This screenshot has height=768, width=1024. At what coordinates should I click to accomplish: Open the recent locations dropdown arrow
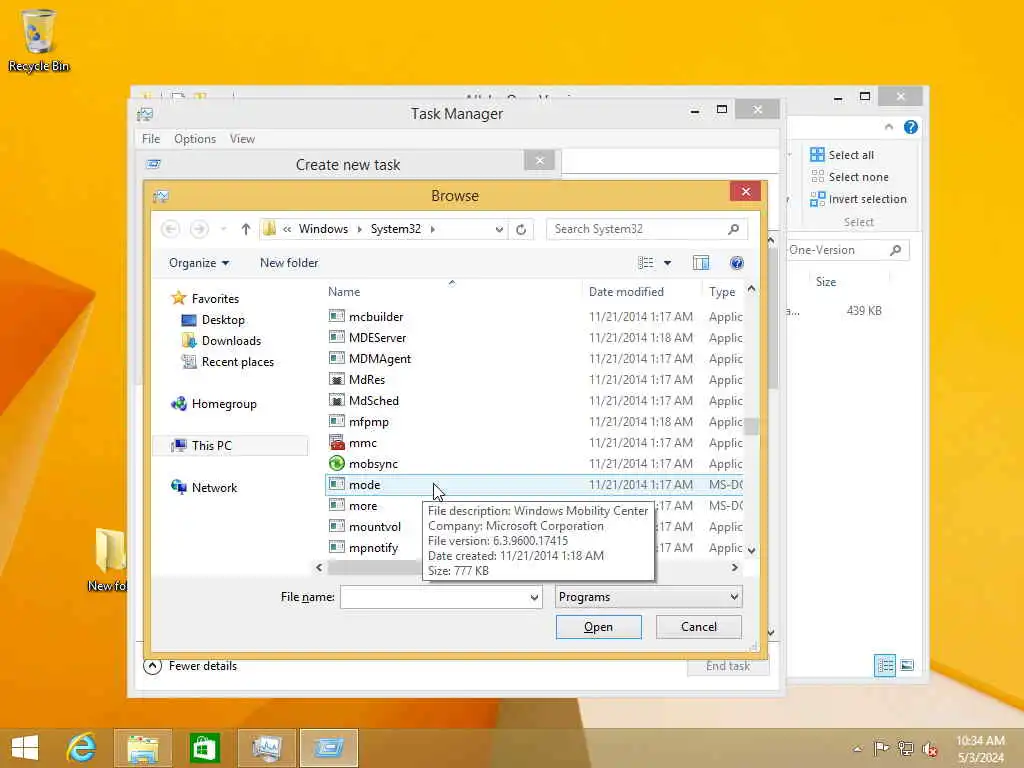point(223,229)
